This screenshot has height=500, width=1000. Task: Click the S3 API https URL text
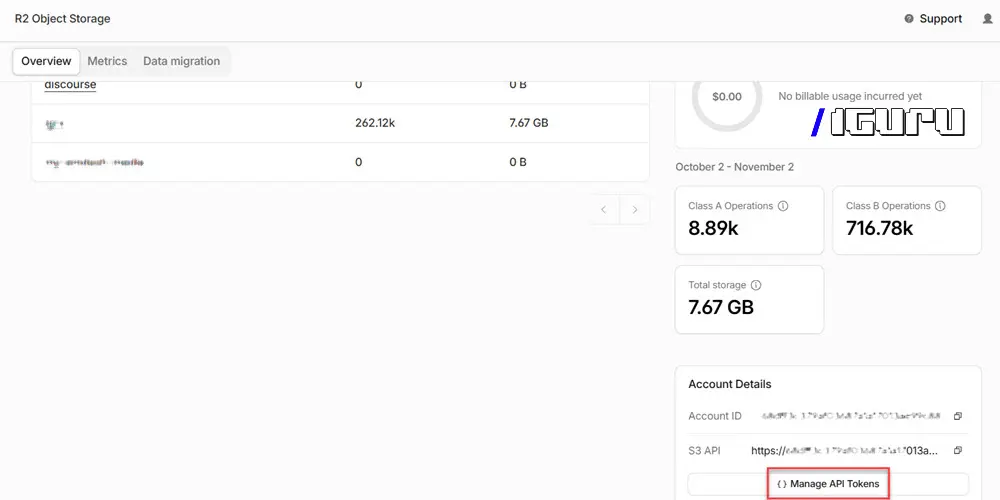coord(845,450)
